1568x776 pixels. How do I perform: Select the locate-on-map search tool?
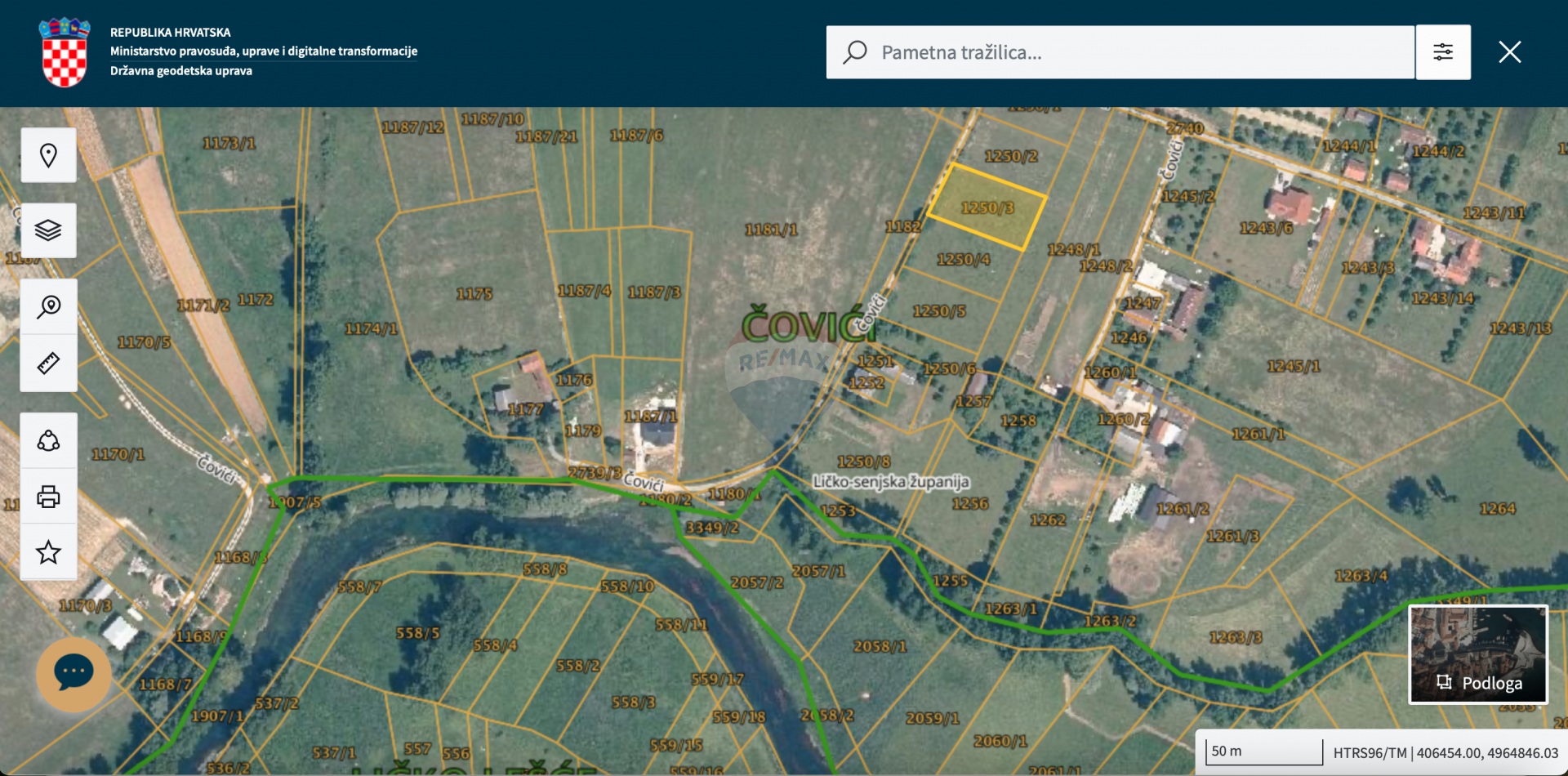pyautogui.click(x=49, y=307)
